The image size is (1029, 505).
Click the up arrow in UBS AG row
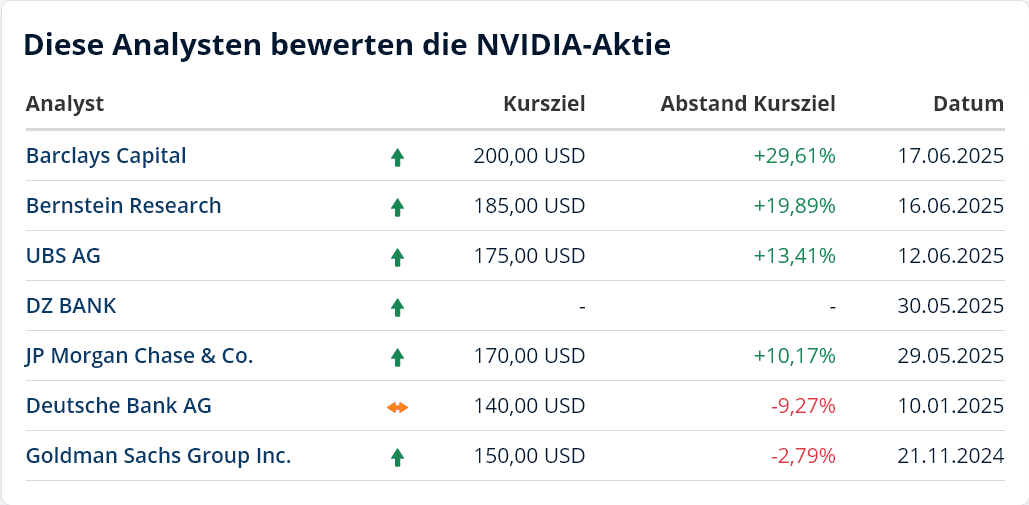click(397, 257)
